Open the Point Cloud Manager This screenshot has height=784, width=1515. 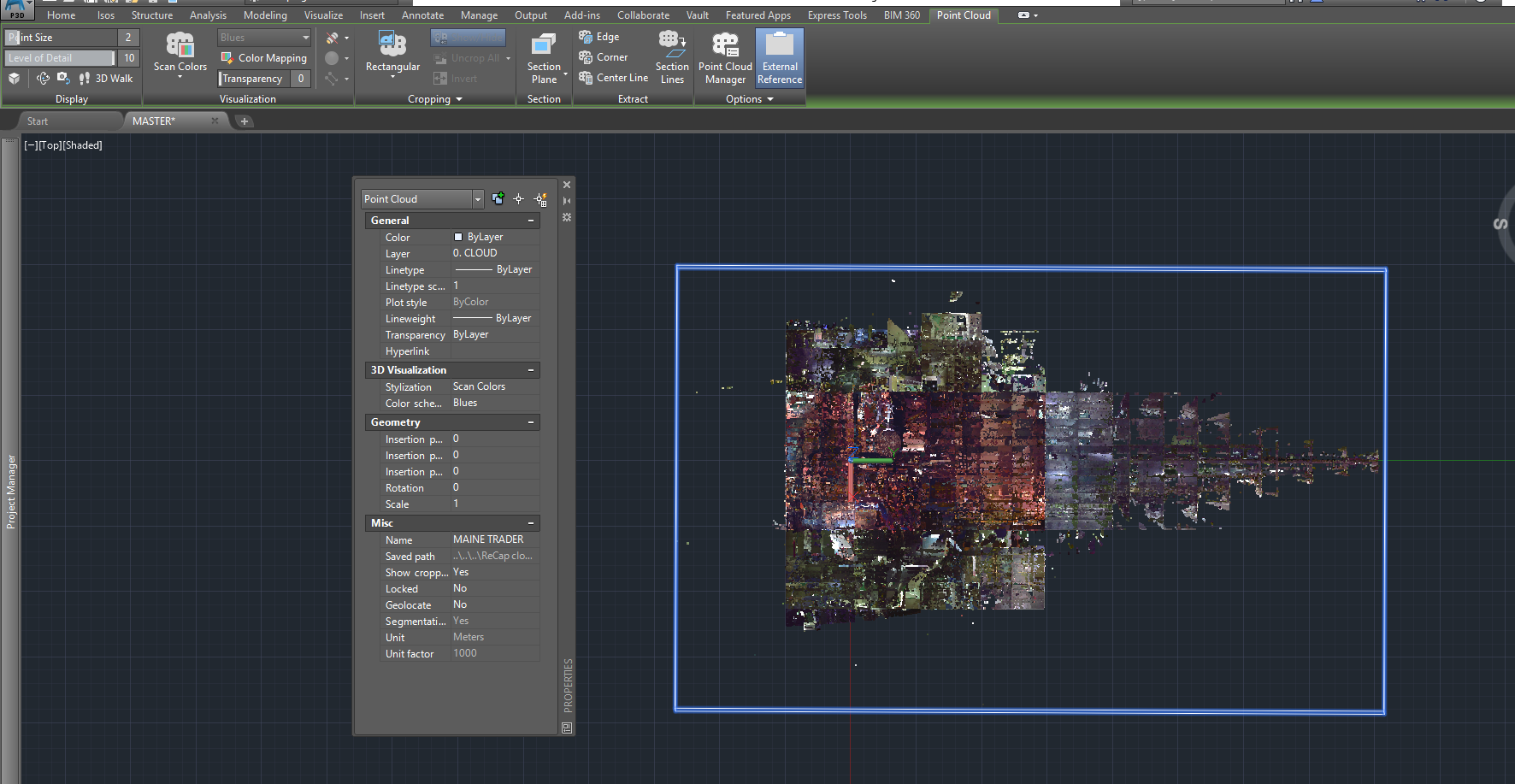tap(725, 57)
